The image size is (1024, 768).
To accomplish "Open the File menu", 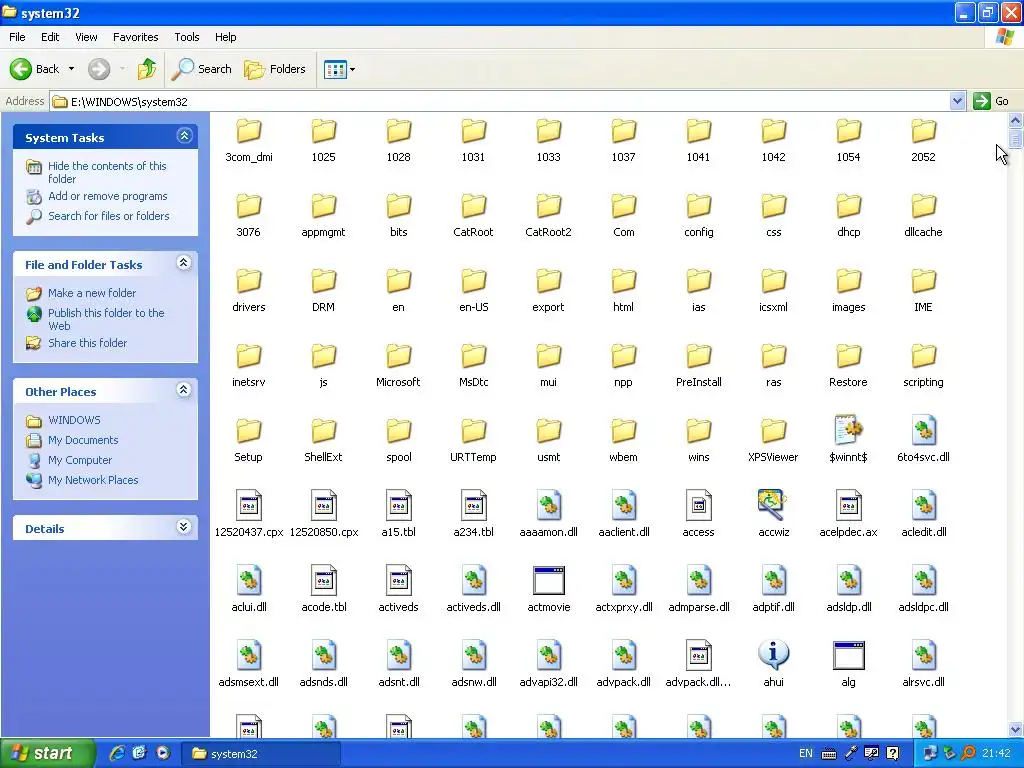I will pyautogui.click(x=18, y=37).
